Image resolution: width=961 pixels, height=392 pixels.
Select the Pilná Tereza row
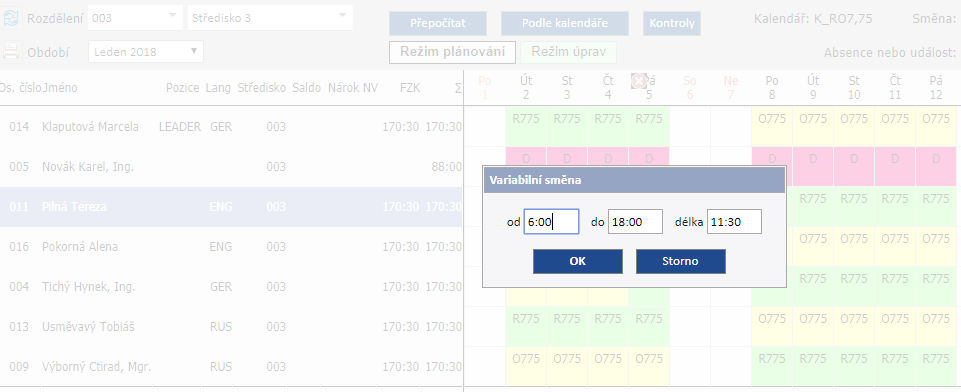pyautogui.click(x=231, y=207)
